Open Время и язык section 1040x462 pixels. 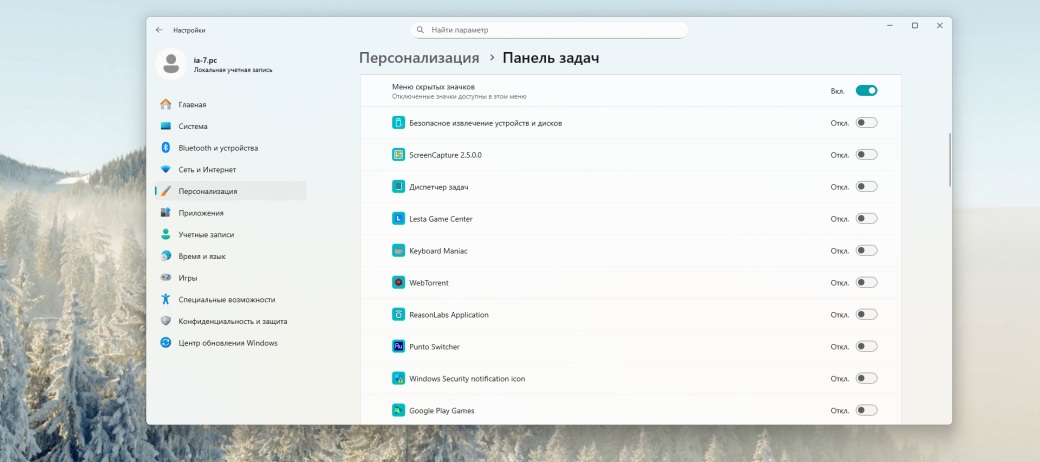pyautogui.click(x=230, y=256)
